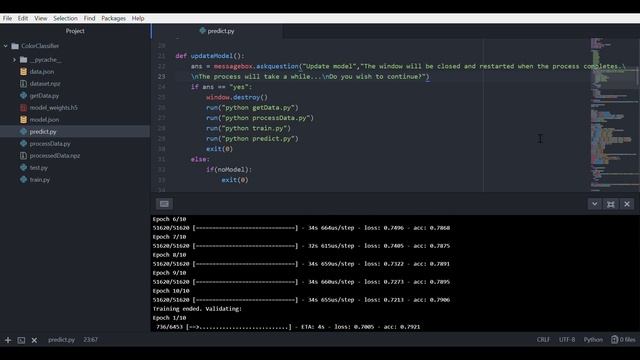Collapse the ColorClassifier project folder

coord(6,46)
